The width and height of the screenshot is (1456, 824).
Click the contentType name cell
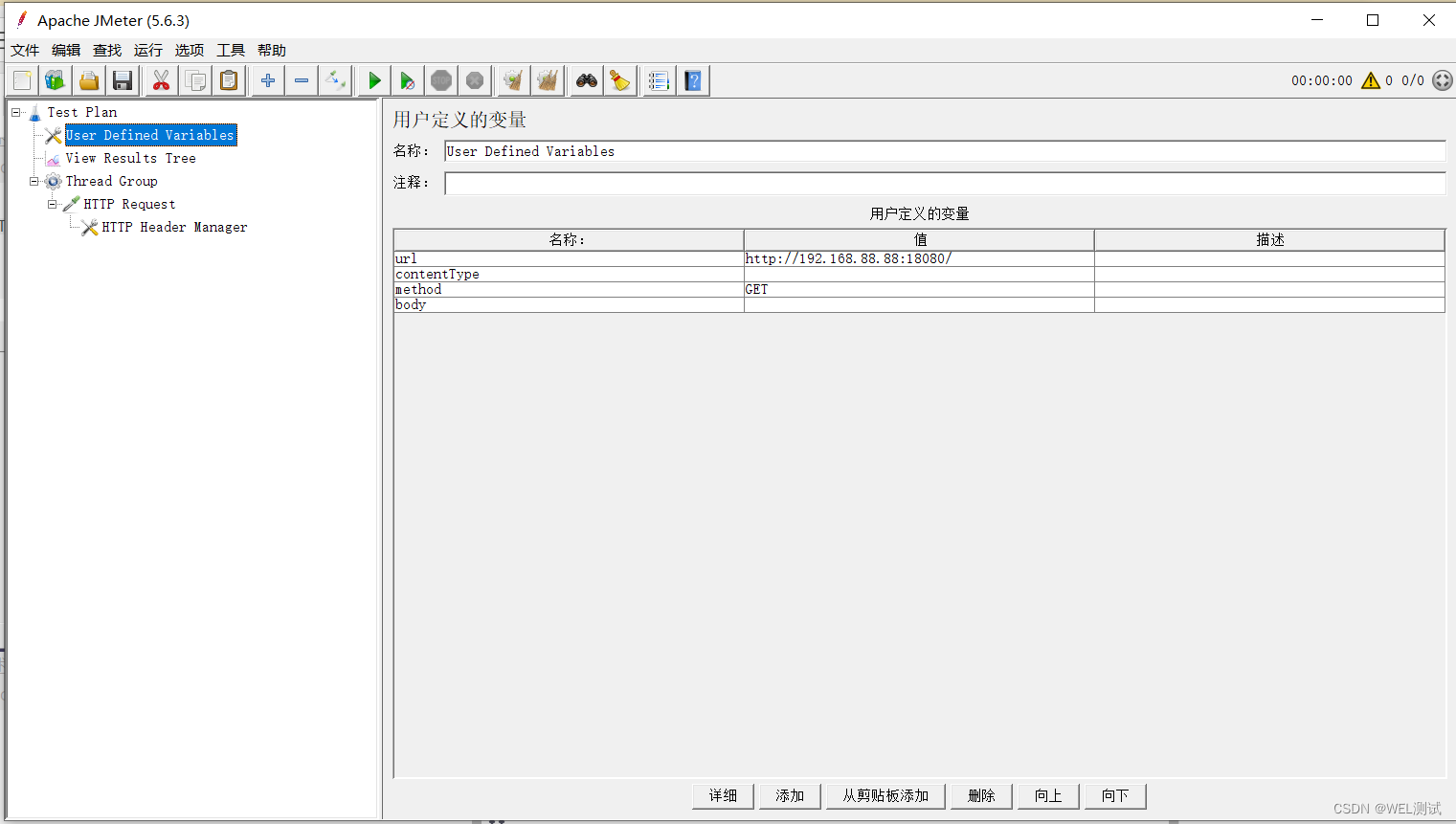pyautogui.click(x=569, y=274)
